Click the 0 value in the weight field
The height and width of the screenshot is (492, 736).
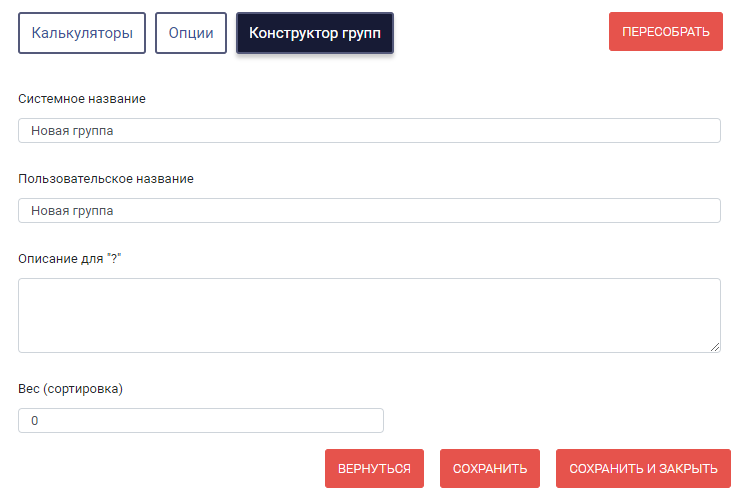[x=35, y=421]
